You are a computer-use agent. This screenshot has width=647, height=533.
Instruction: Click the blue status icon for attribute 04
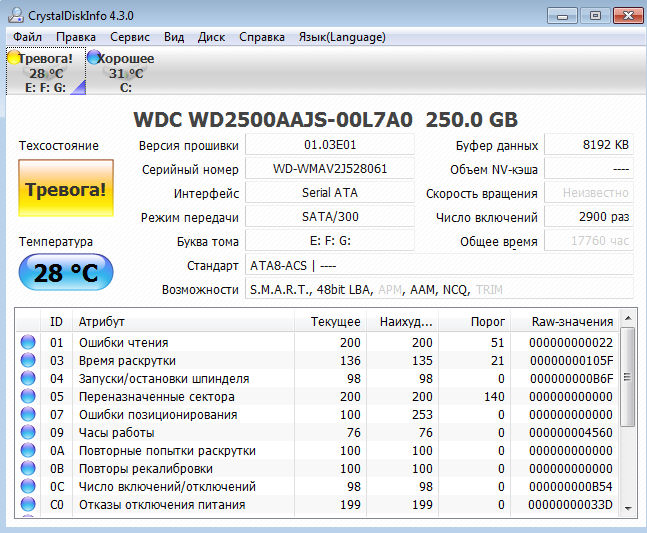[28, 378]
